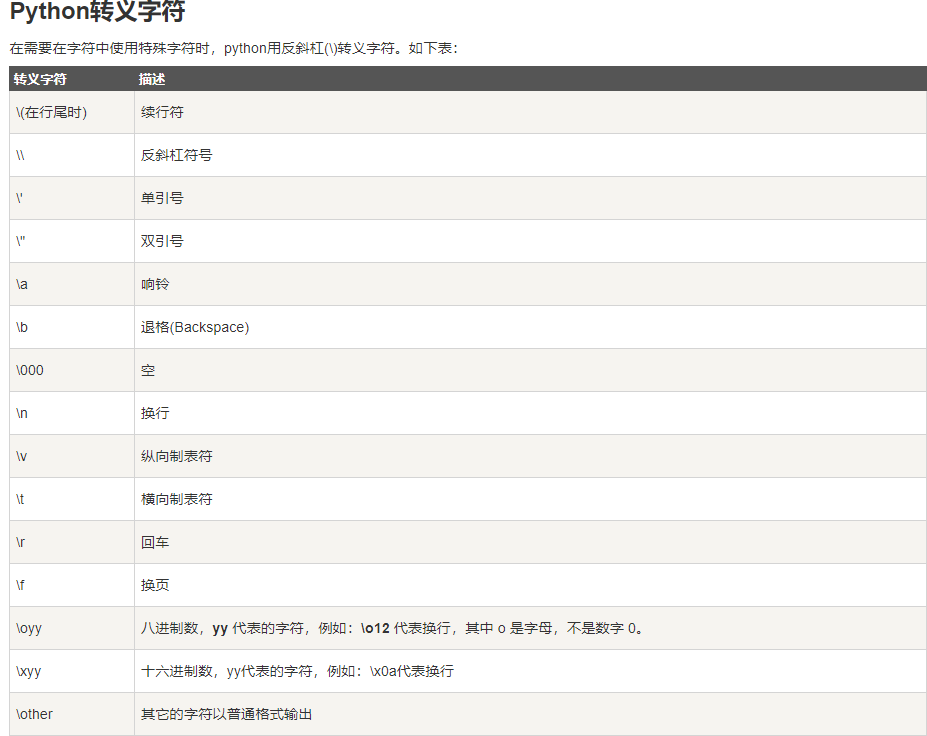
Task: Click the description "纵向制表符"
Action: click(176, 457)
